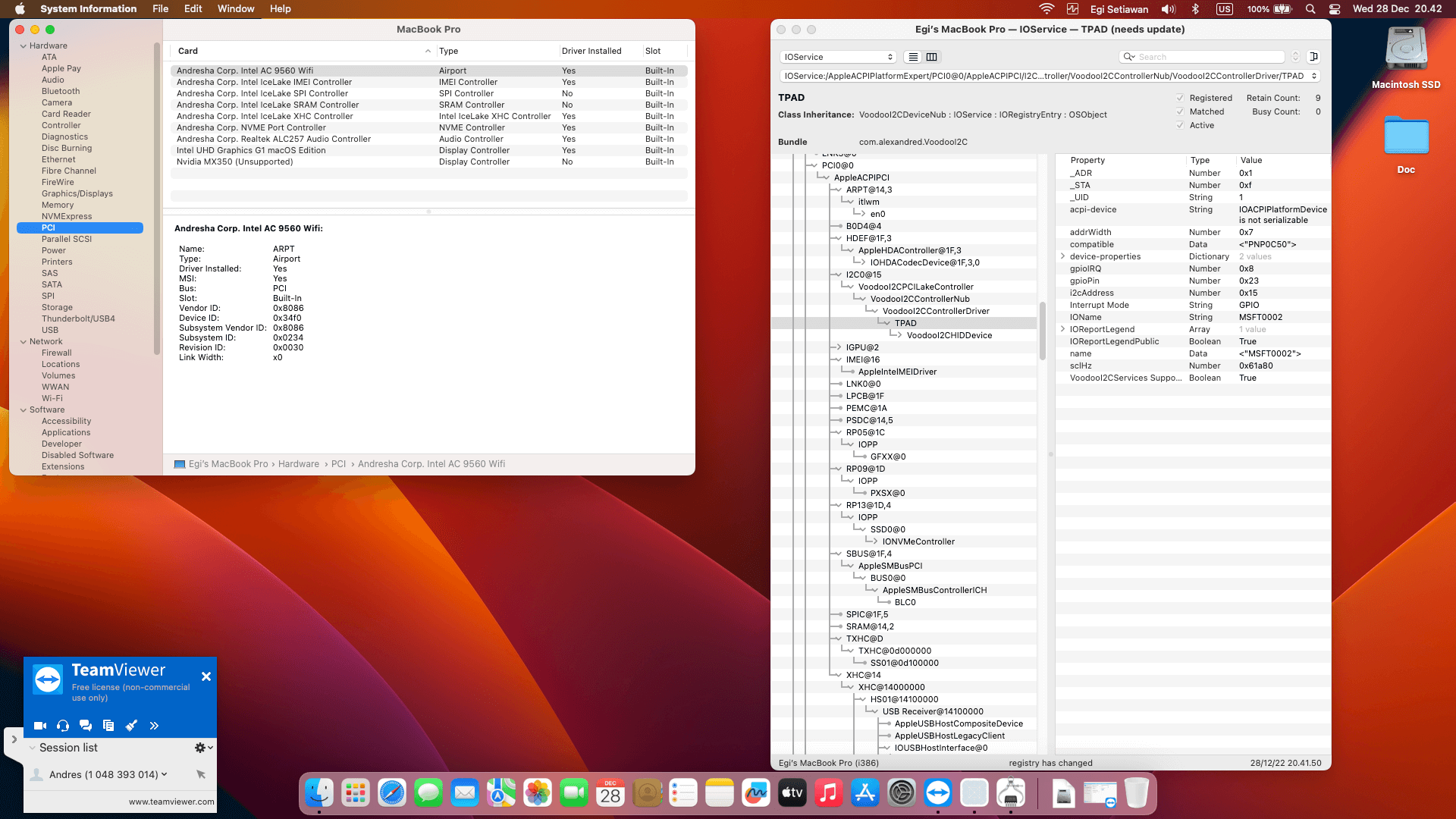1456x819 pixels.
Task: Collapse the Hardware section in sidebar
Action: 24,45
